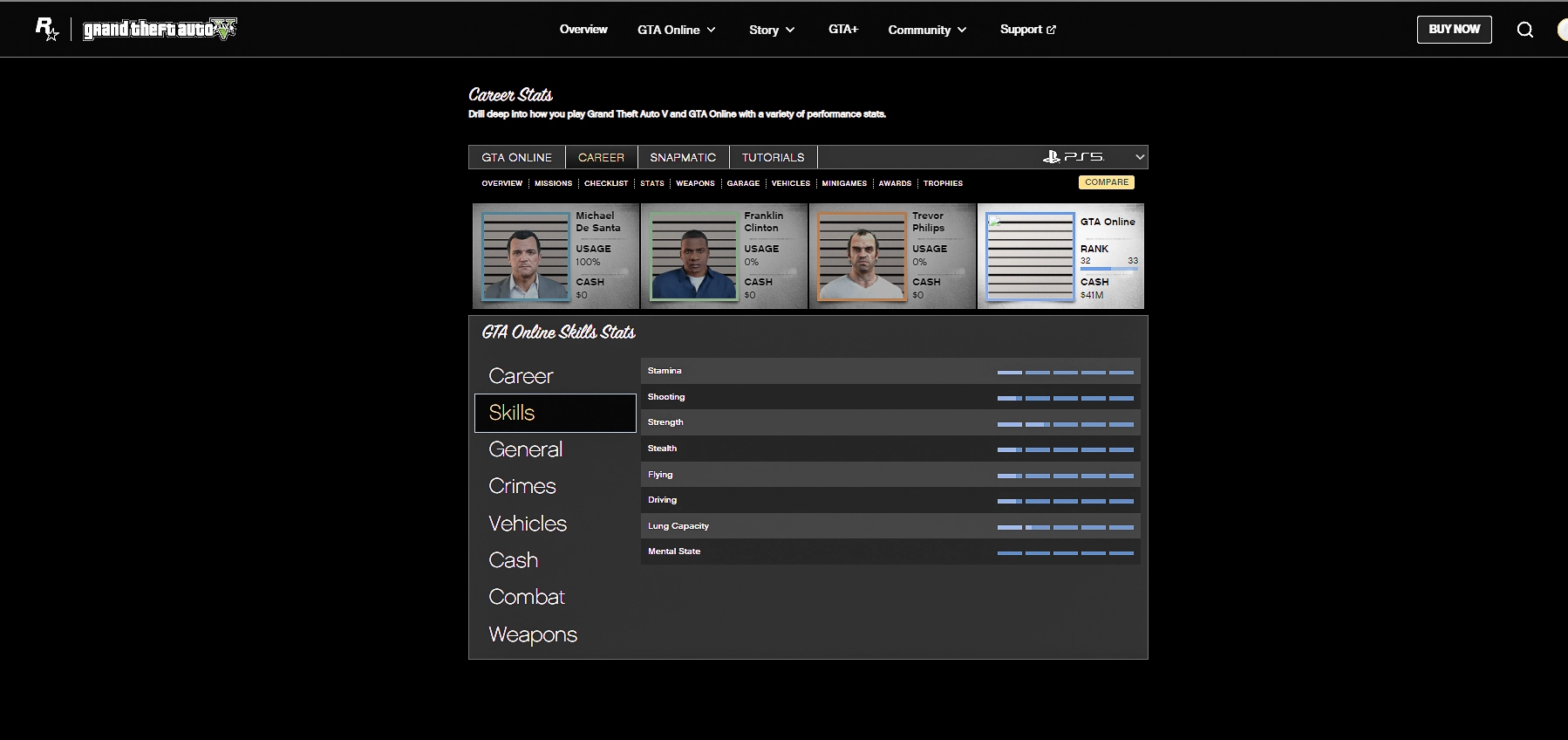Open the PS5 platform selector dropdown
The width and height of the screenshot is (1568, 740).
click(1094, 157)
